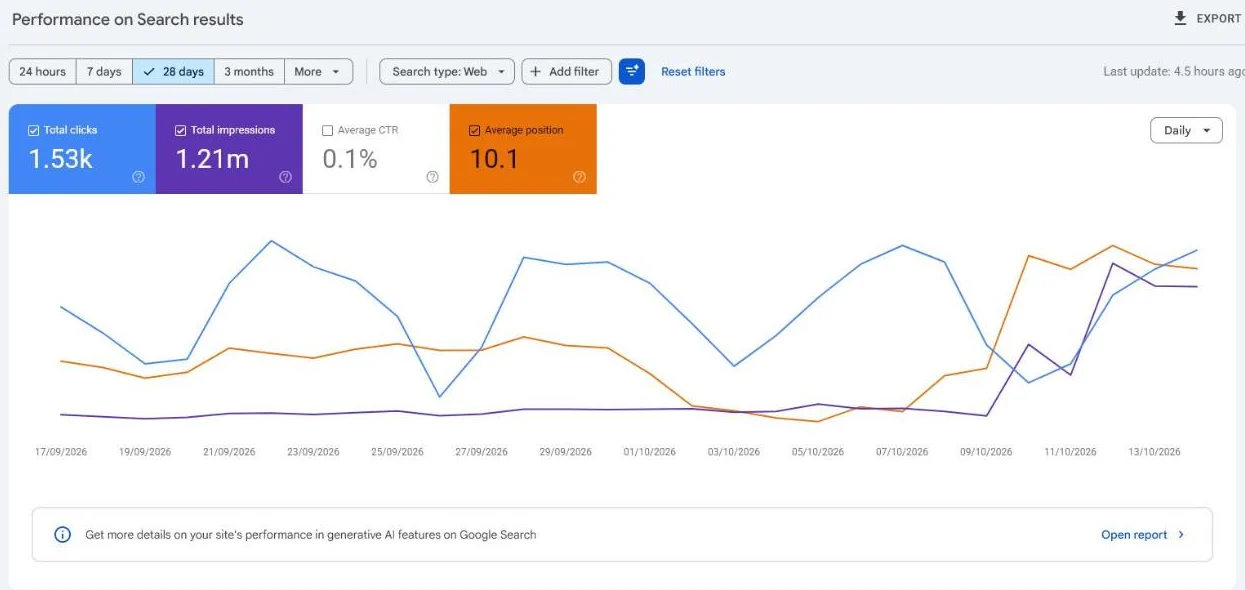Toggle the Total impressions checkbox
This screenshot has height=590, width=1245.
[x=181, y=130]
